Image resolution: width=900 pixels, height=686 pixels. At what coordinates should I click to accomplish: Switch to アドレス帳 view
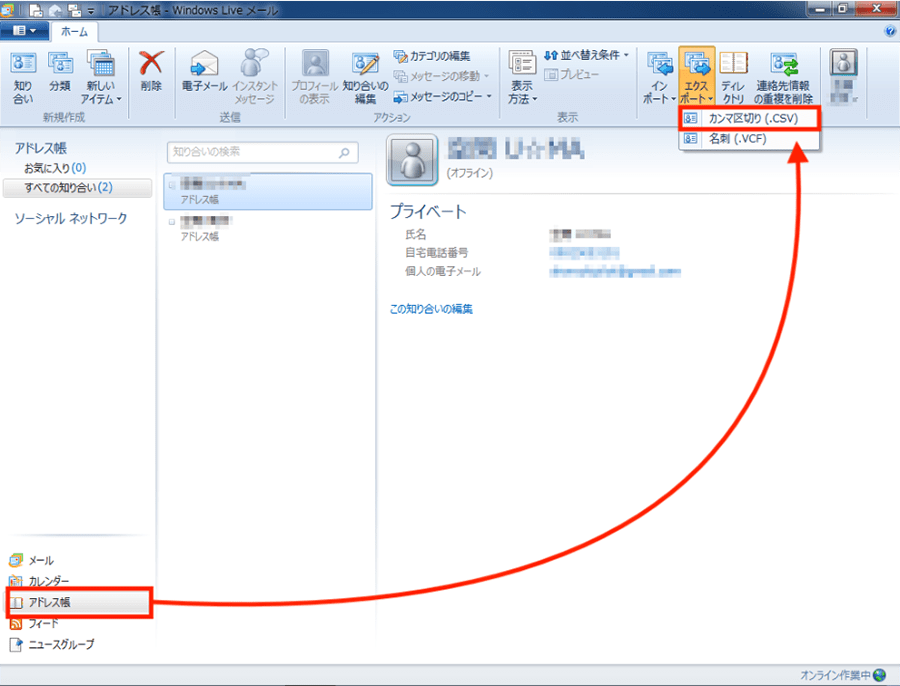coord(79,602)
